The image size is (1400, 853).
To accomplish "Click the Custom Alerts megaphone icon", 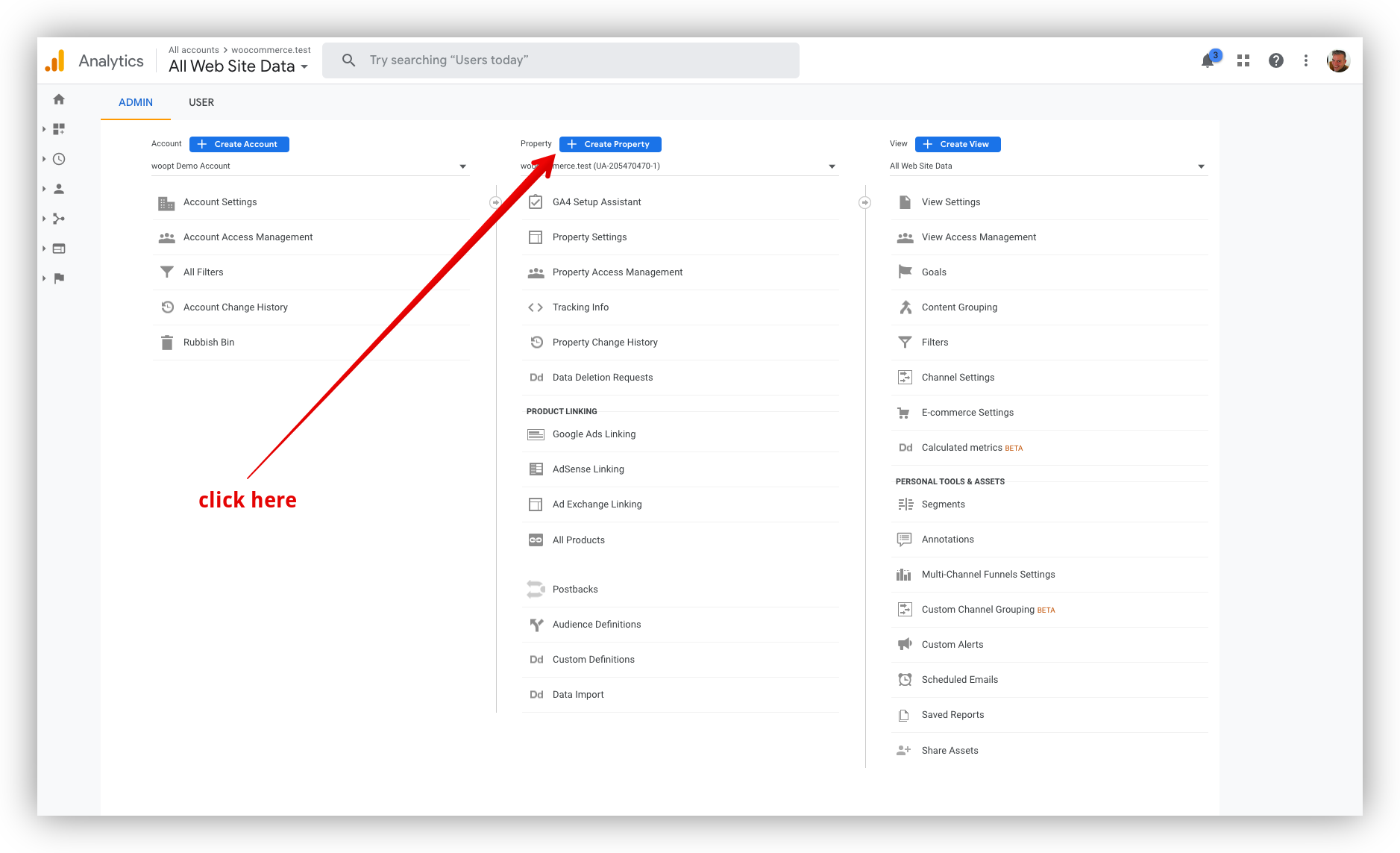I will (x=905, y=645).
